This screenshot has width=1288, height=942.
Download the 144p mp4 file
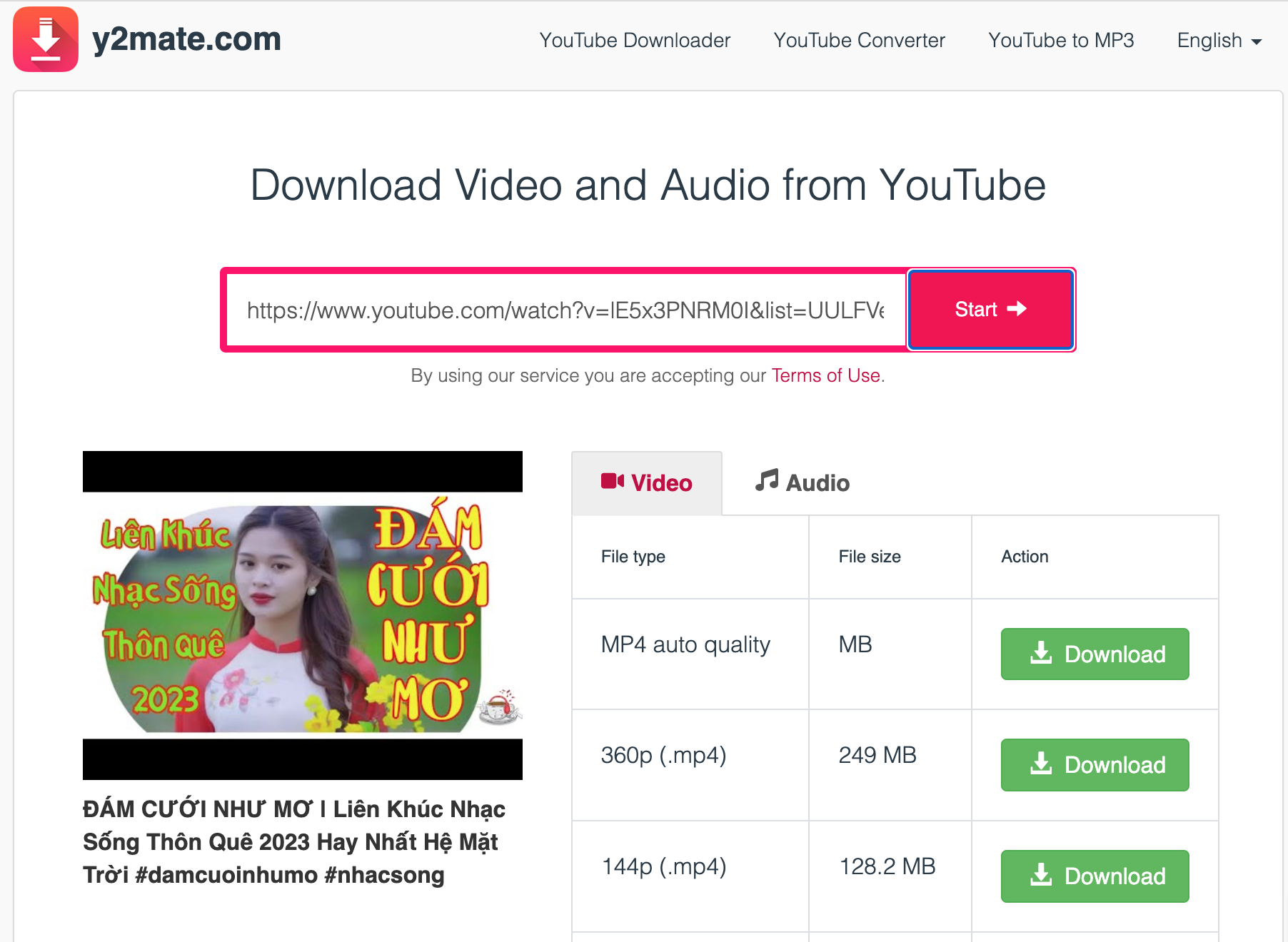[1095, 876]
